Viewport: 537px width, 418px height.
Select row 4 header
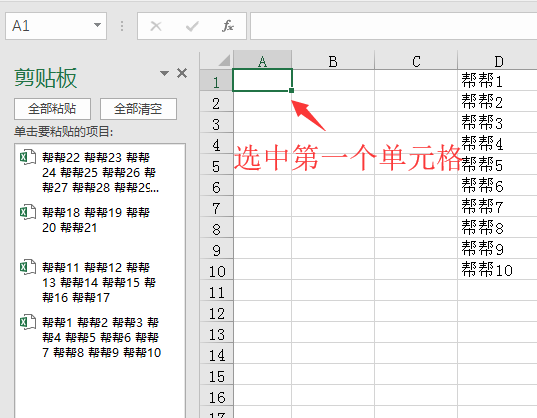click(x=216, y=144)
